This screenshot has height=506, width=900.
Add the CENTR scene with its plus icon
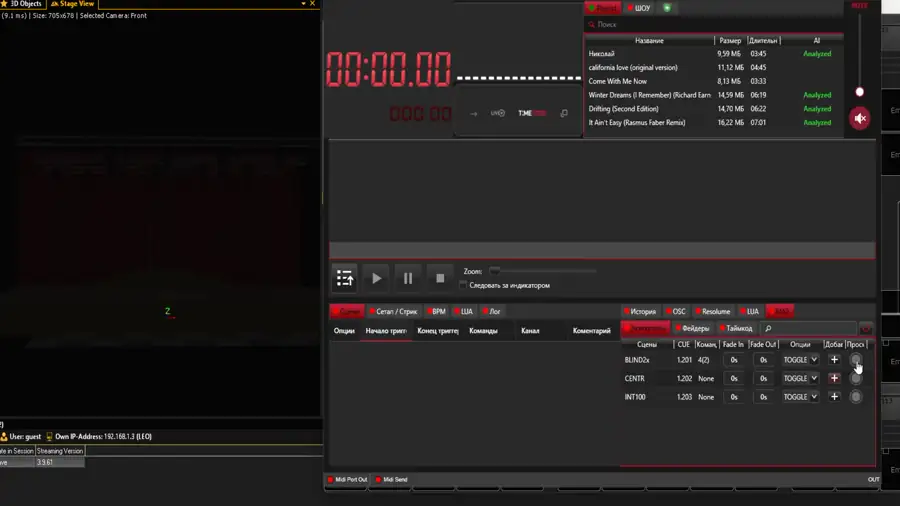[x=834, y=378]
